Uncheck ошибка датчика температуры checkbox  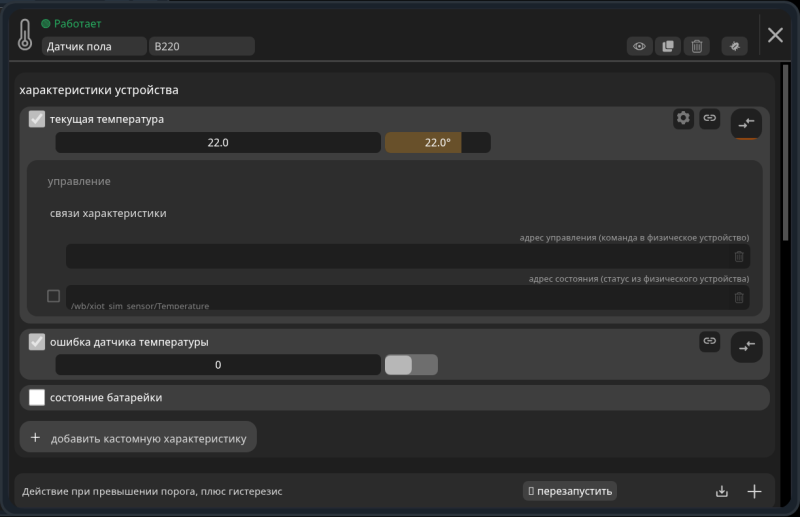[37, 341]
